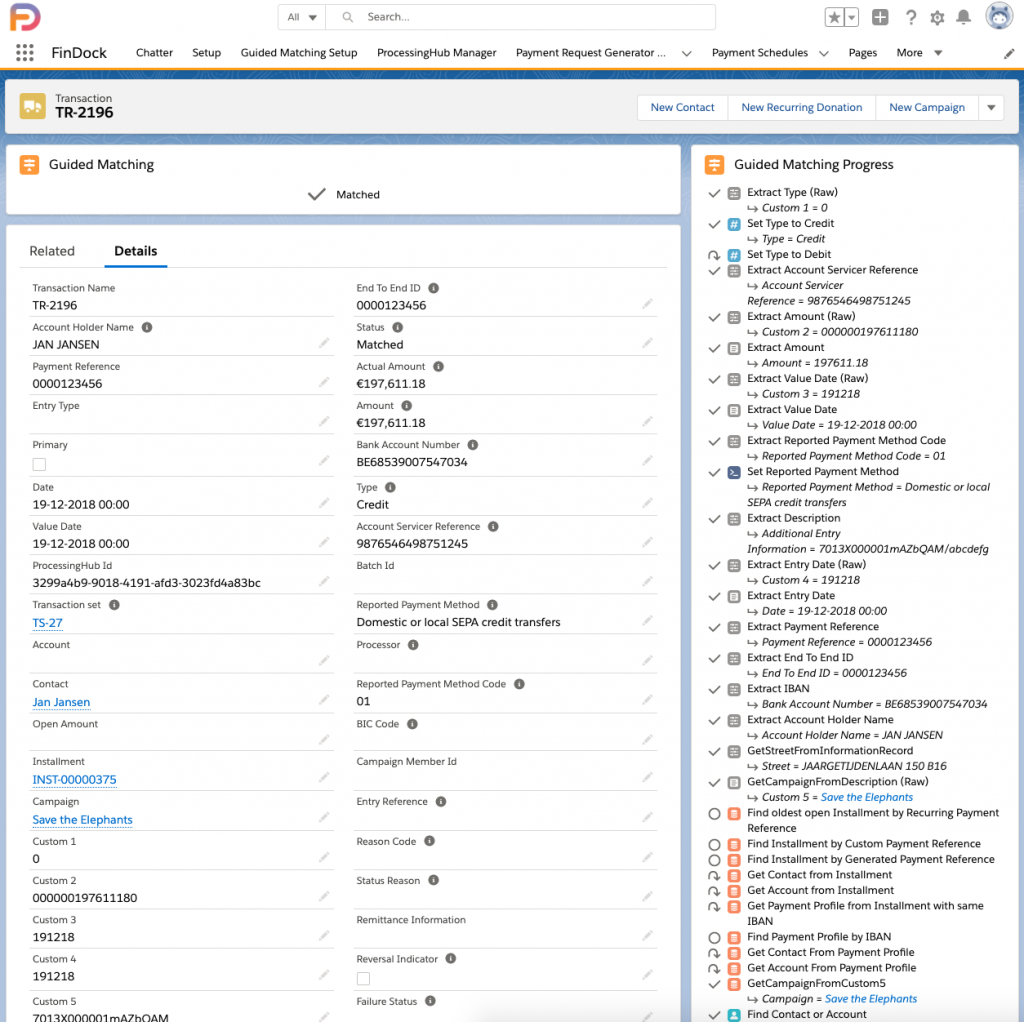Click the New Contact button
Image resolution: width=1024 pixels, height=1022 pixels.
pos(682,108)
